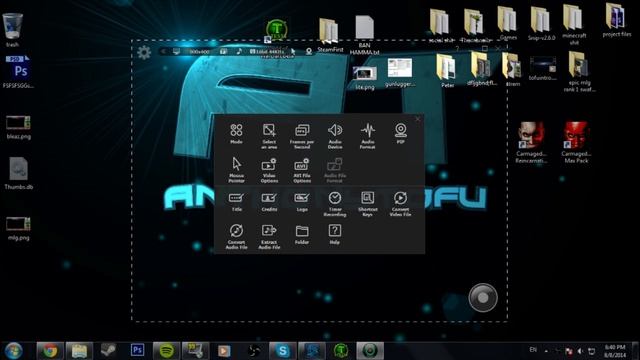Open Audio Device setting

pyautogui.click(x=335, y=136)
